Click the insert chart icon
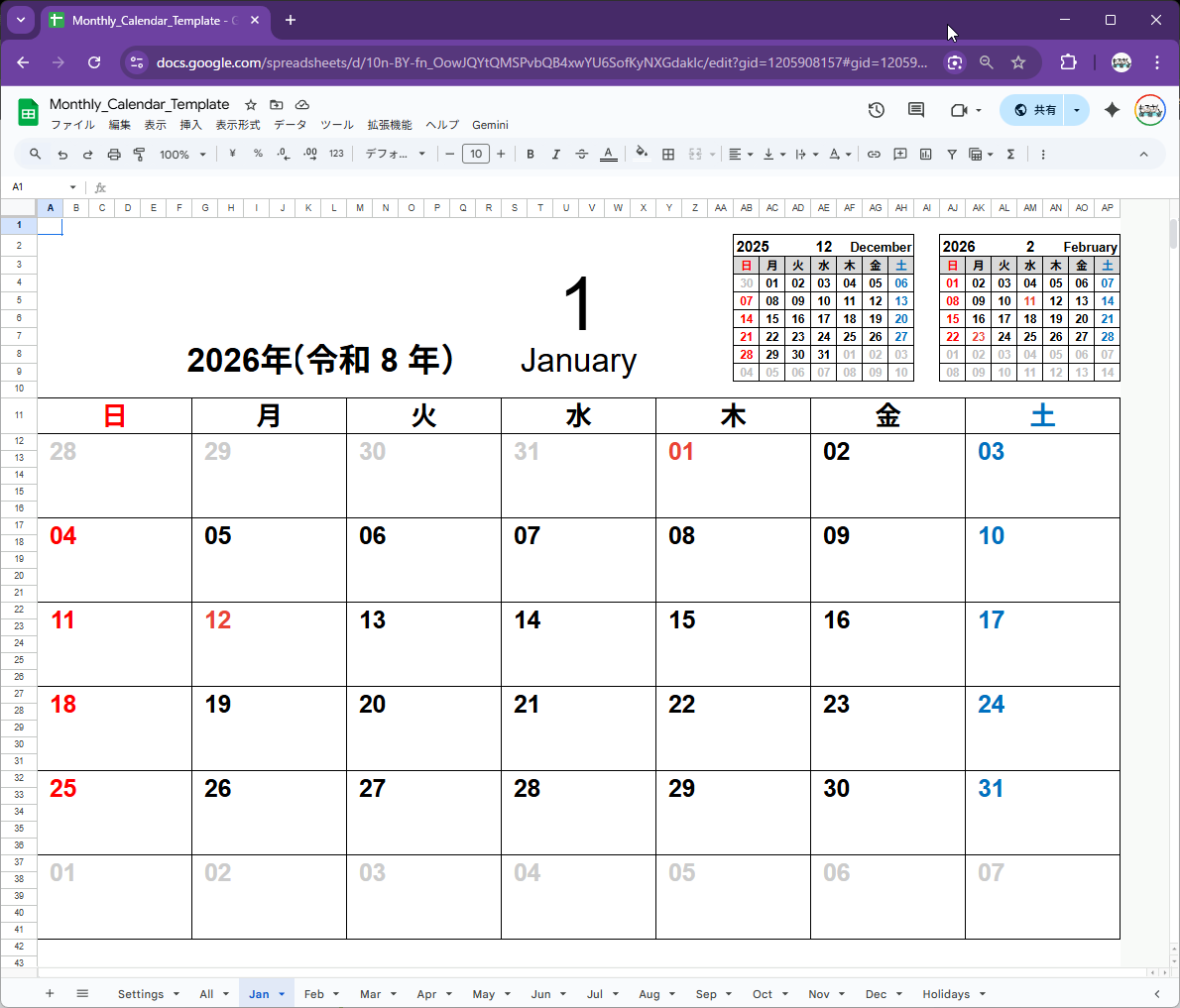 click(925, 154)
